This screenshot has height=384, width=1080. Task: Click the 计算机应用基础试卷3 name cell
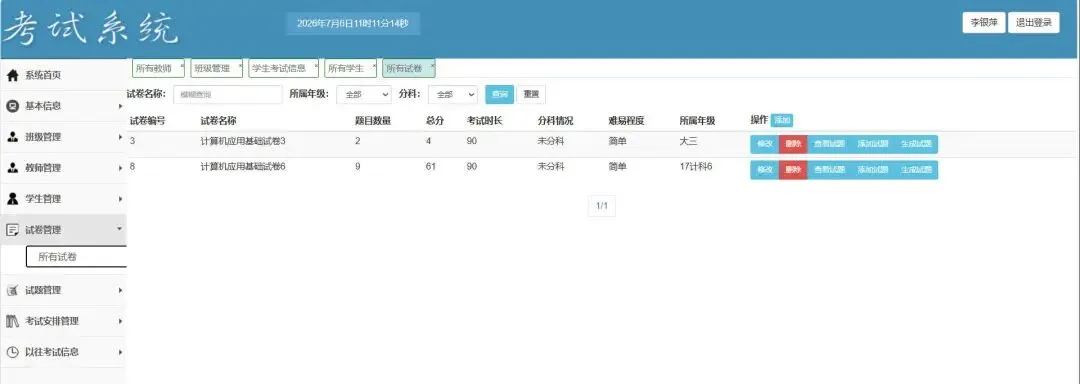(243, 141)
